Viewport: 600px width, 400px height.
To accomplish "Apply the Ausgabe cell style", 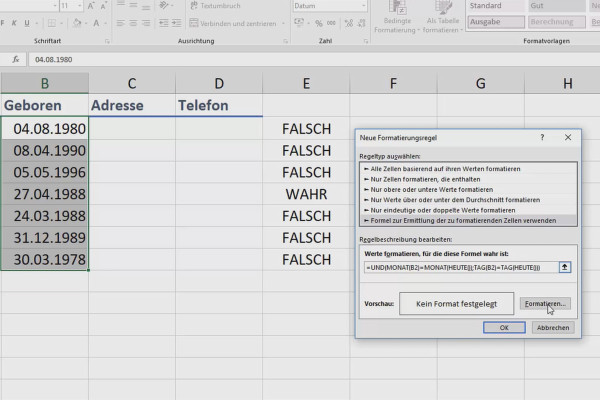I will (x=496, y=22).
